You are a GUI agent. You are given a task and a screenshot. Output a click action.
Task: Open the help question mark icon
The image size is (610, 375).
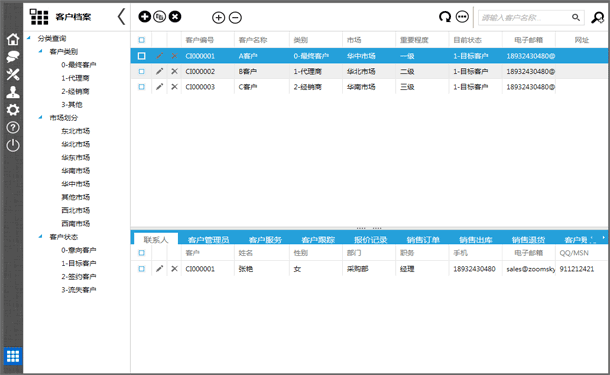pos(13,128)
